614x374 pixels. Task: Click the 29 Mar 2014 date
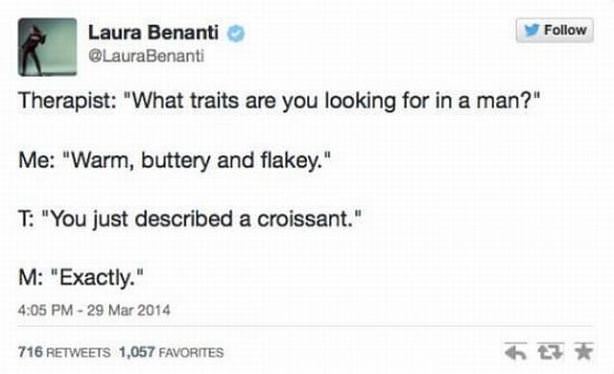click(128, 310)
